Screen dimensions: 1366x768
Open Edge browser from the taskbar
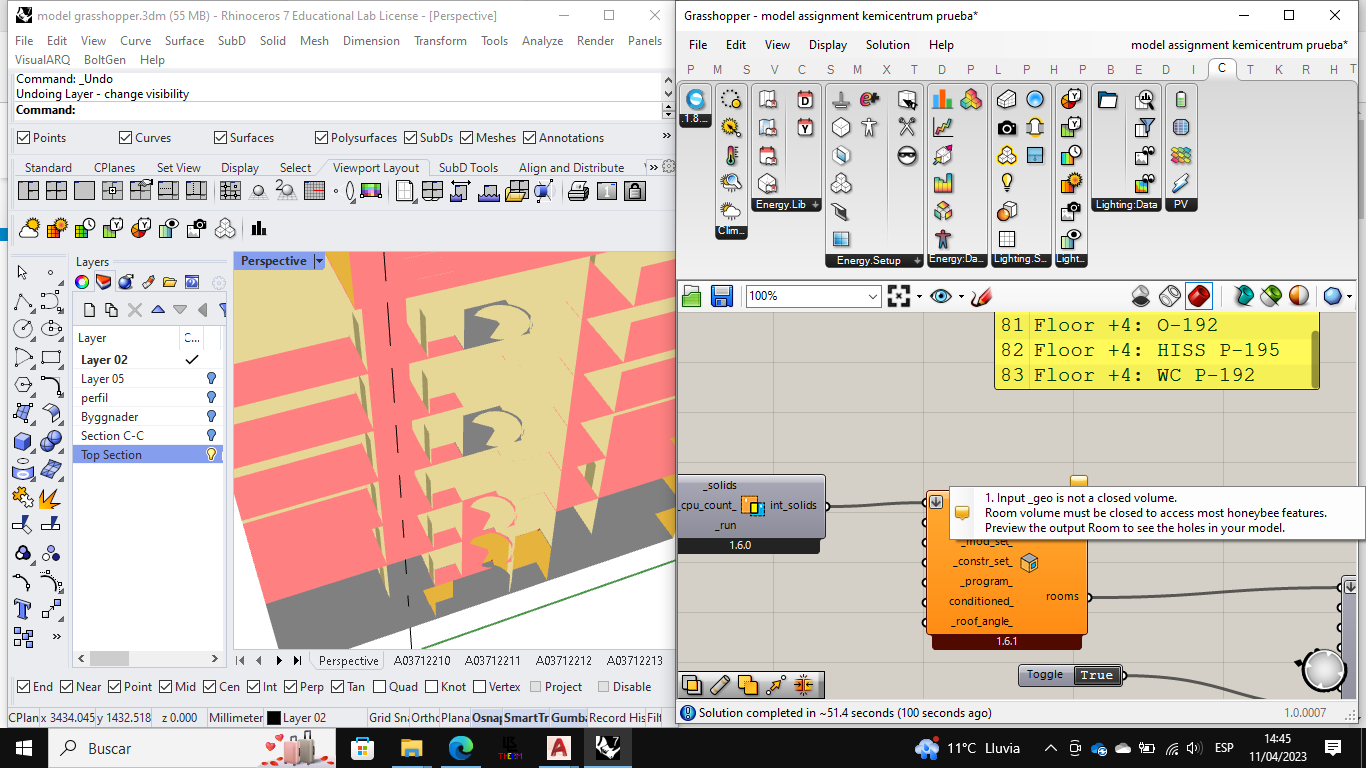(x=461, y=748)
